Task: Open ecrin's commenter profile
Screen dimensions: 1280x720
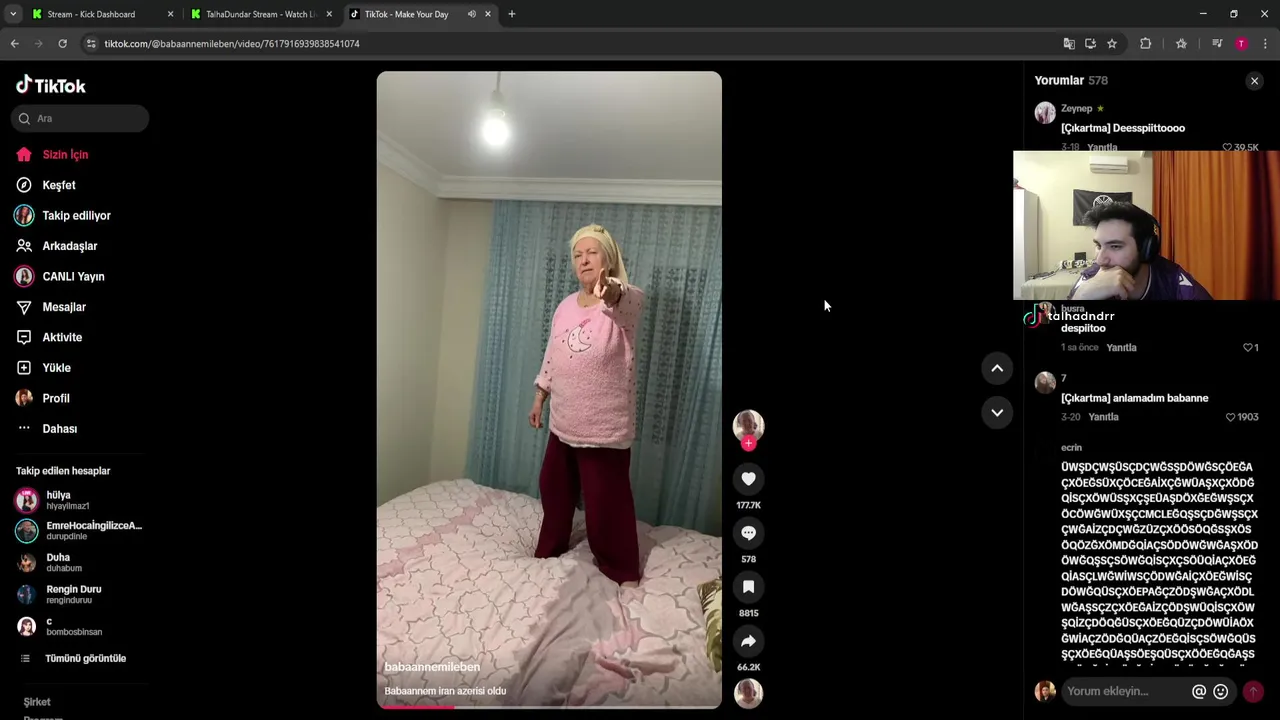Action: [1071, 448]
